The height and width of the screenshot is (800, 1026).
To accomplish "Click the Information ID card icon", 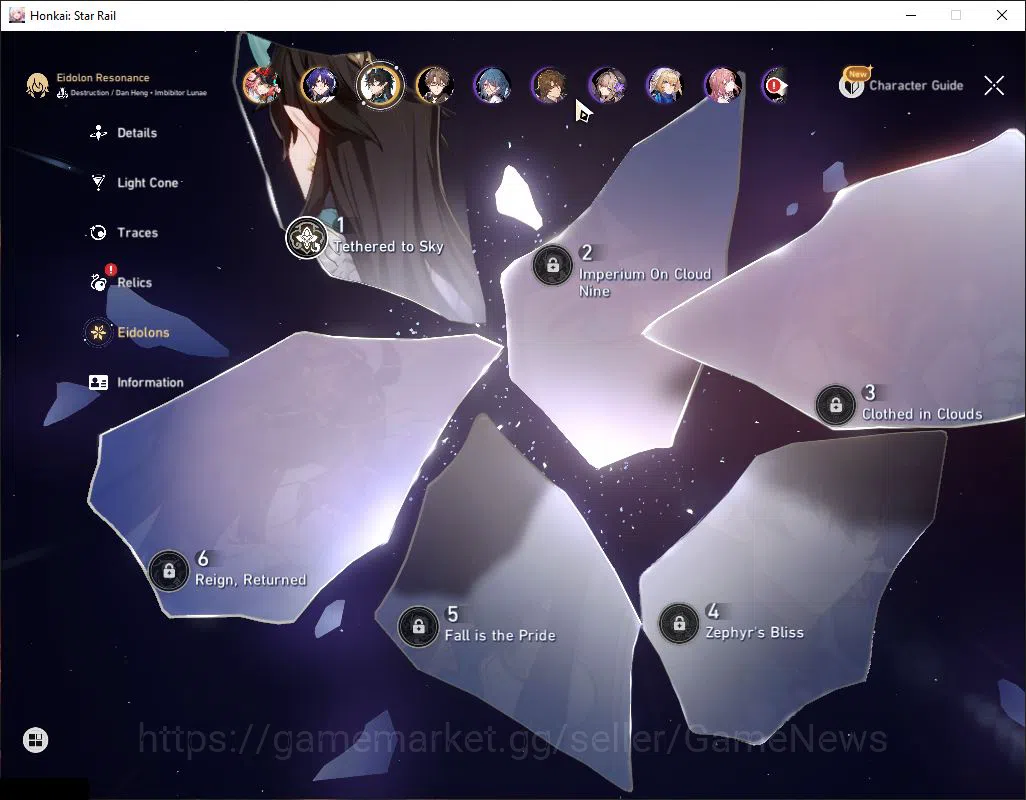I will pyautogui.click(x=98, y=382).
